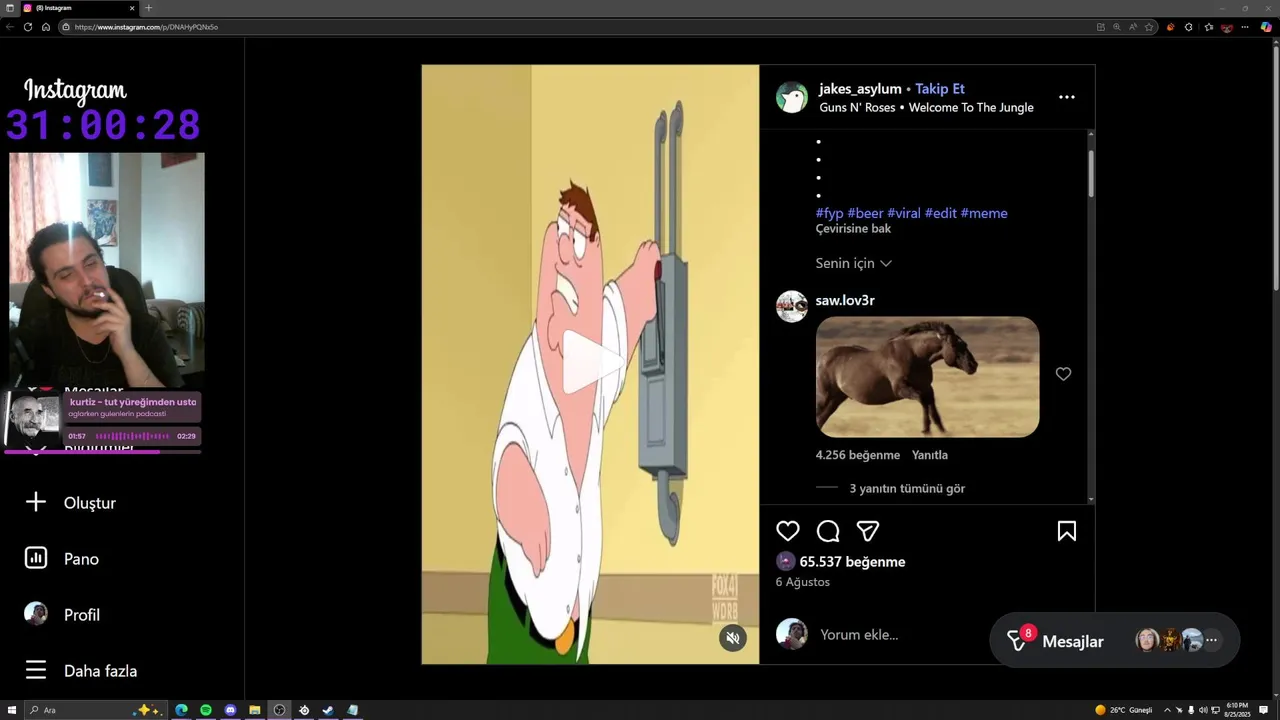Open browser zoom magnifier icon
The height and width of the screenshot is (720, 1280).
1117,27
